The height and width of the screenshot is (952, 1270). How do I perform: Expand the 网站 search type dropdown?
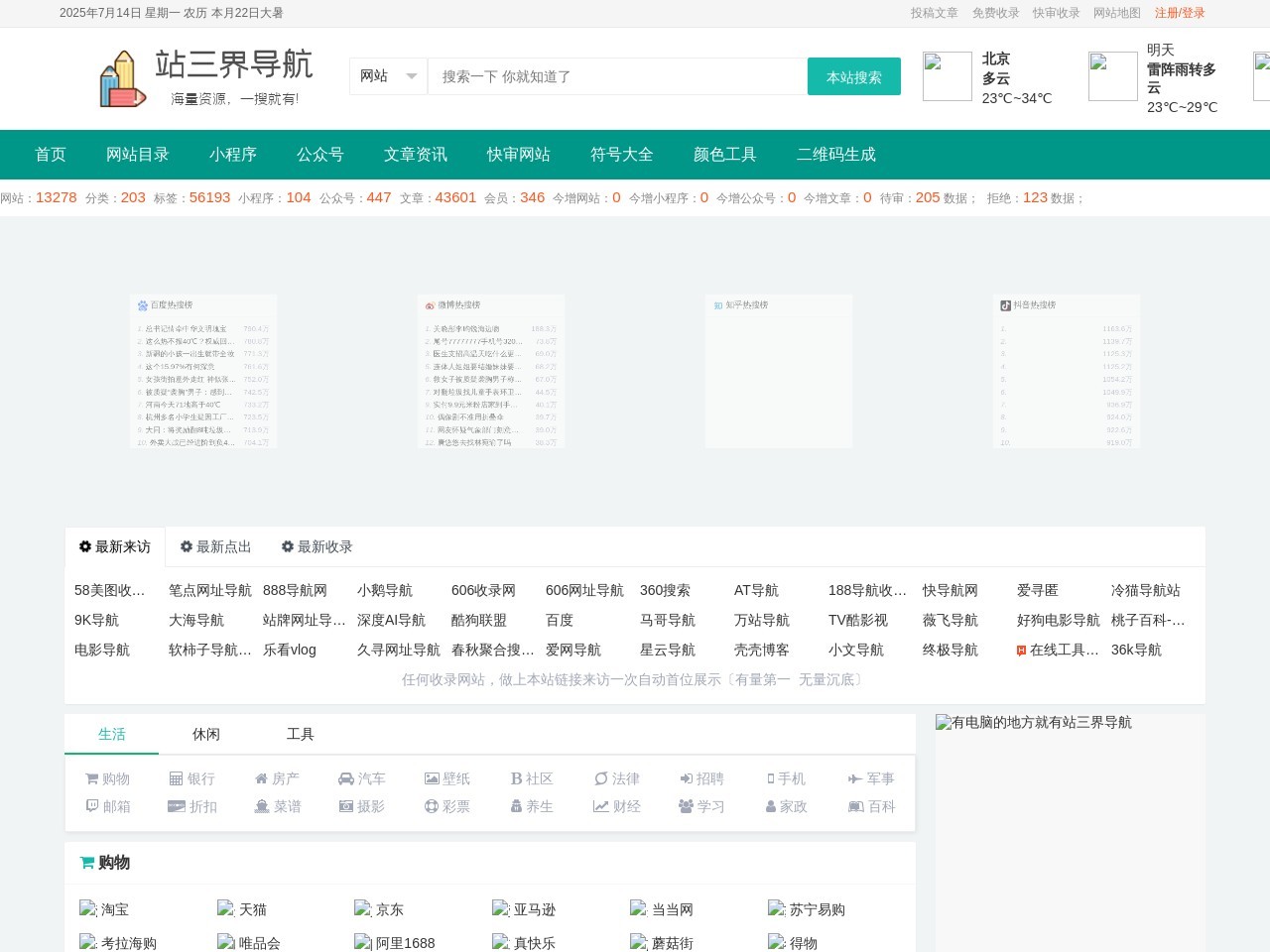click(388, 76)
